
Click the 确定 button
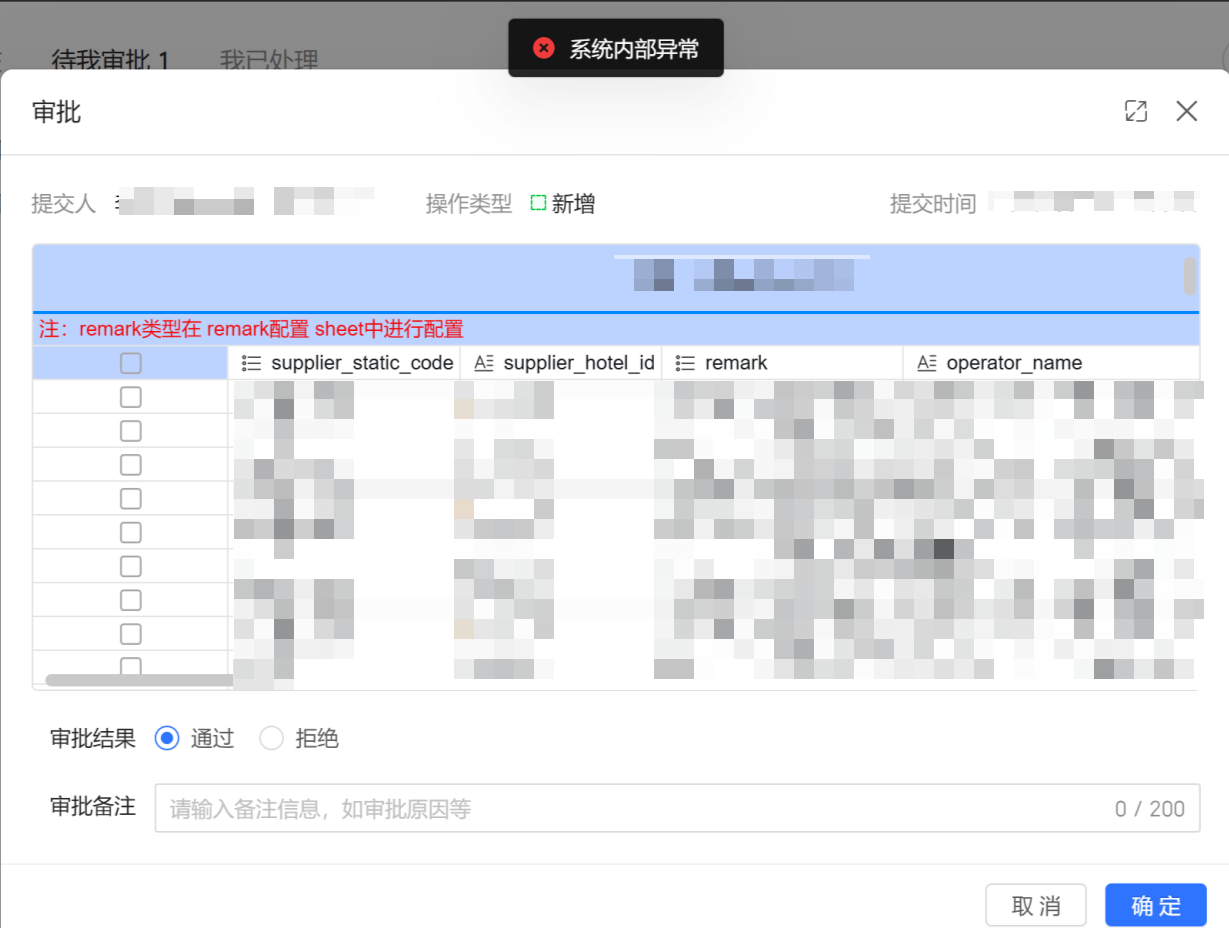1156,906
